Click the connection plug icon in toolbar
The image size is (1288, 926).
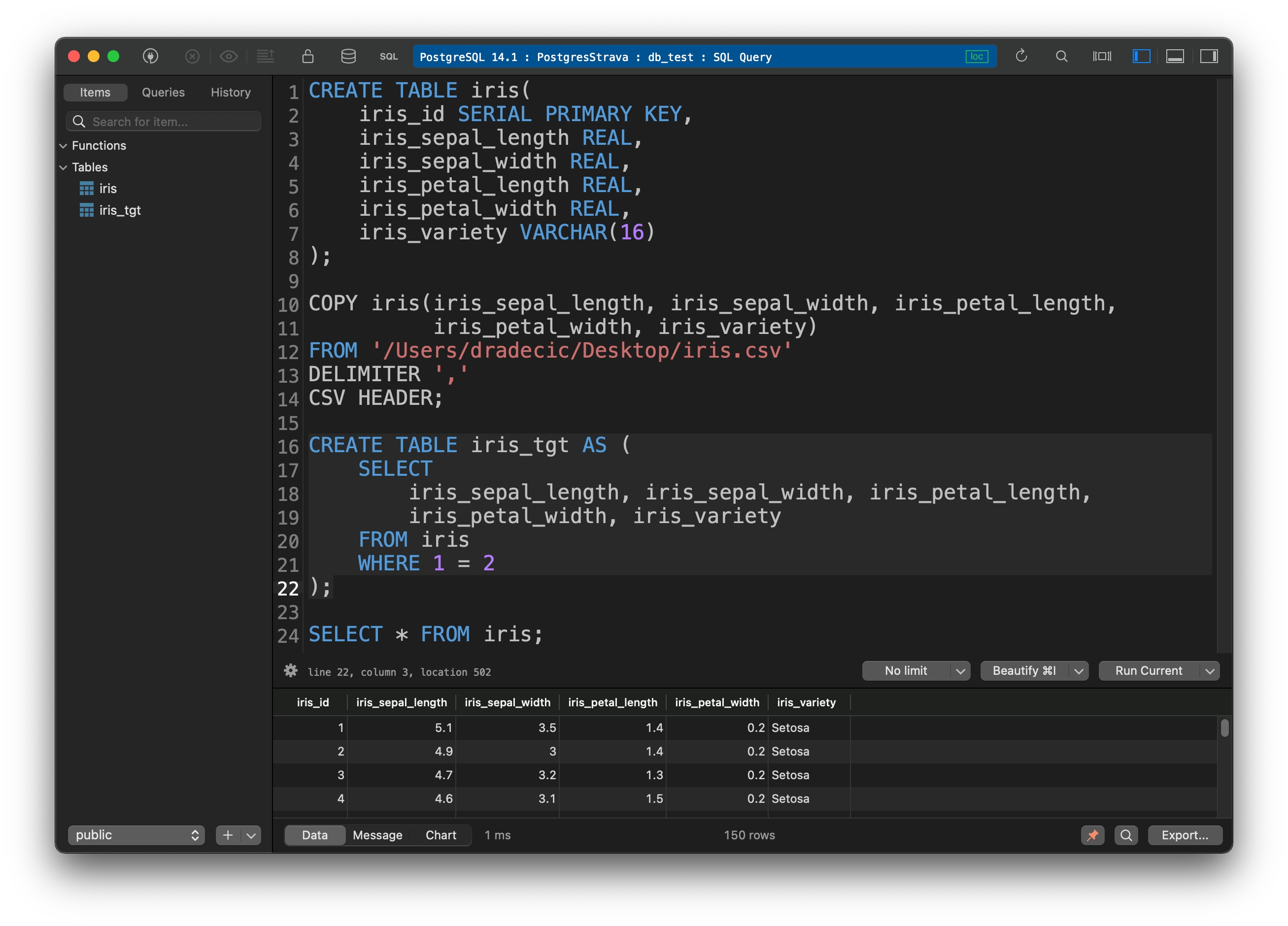(150, 56)
